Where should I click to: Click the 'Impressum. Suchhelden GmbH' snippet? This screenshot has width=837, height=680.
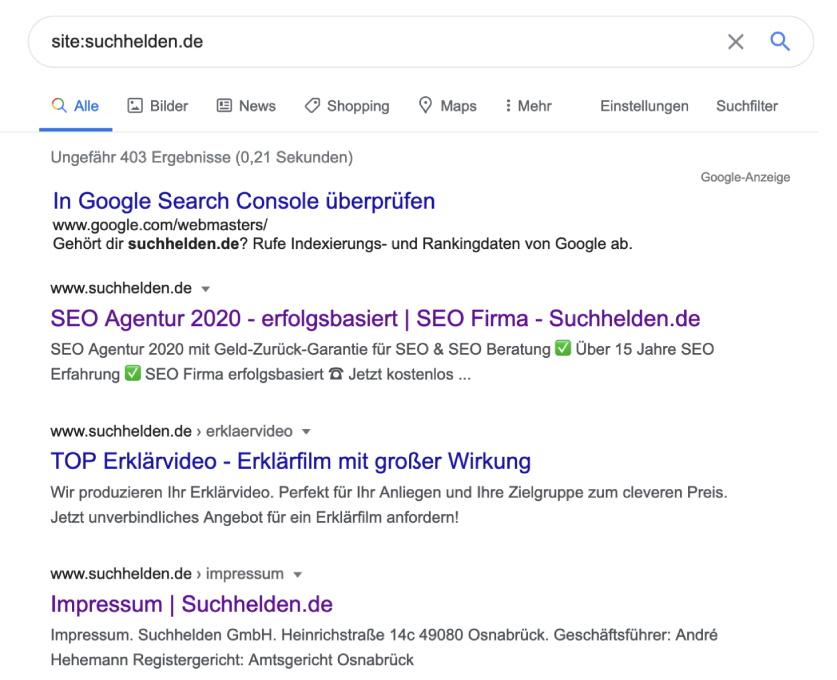click(x=384, y=647)
